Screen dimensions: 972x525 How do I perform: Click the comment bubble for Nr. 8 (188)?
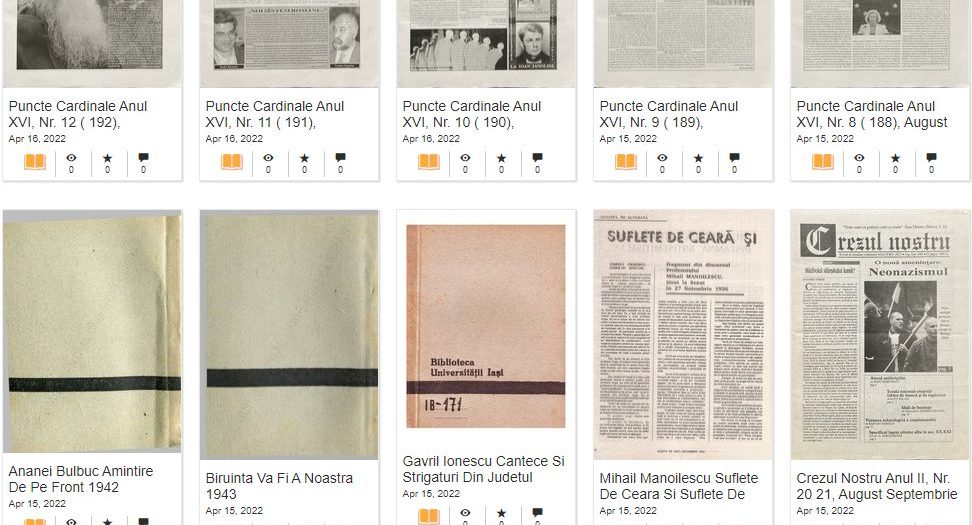931,158
